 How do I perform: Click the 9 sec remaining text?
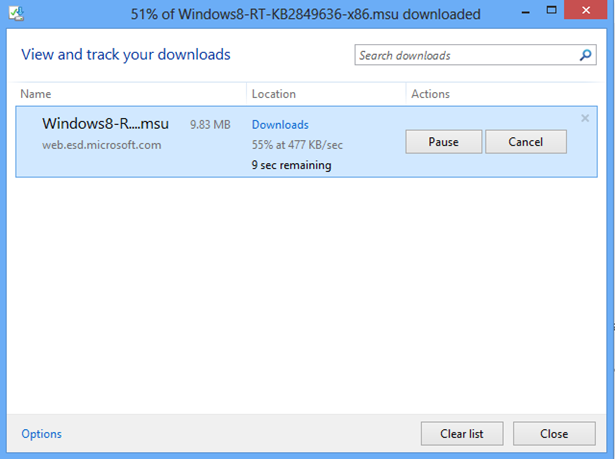291,165
